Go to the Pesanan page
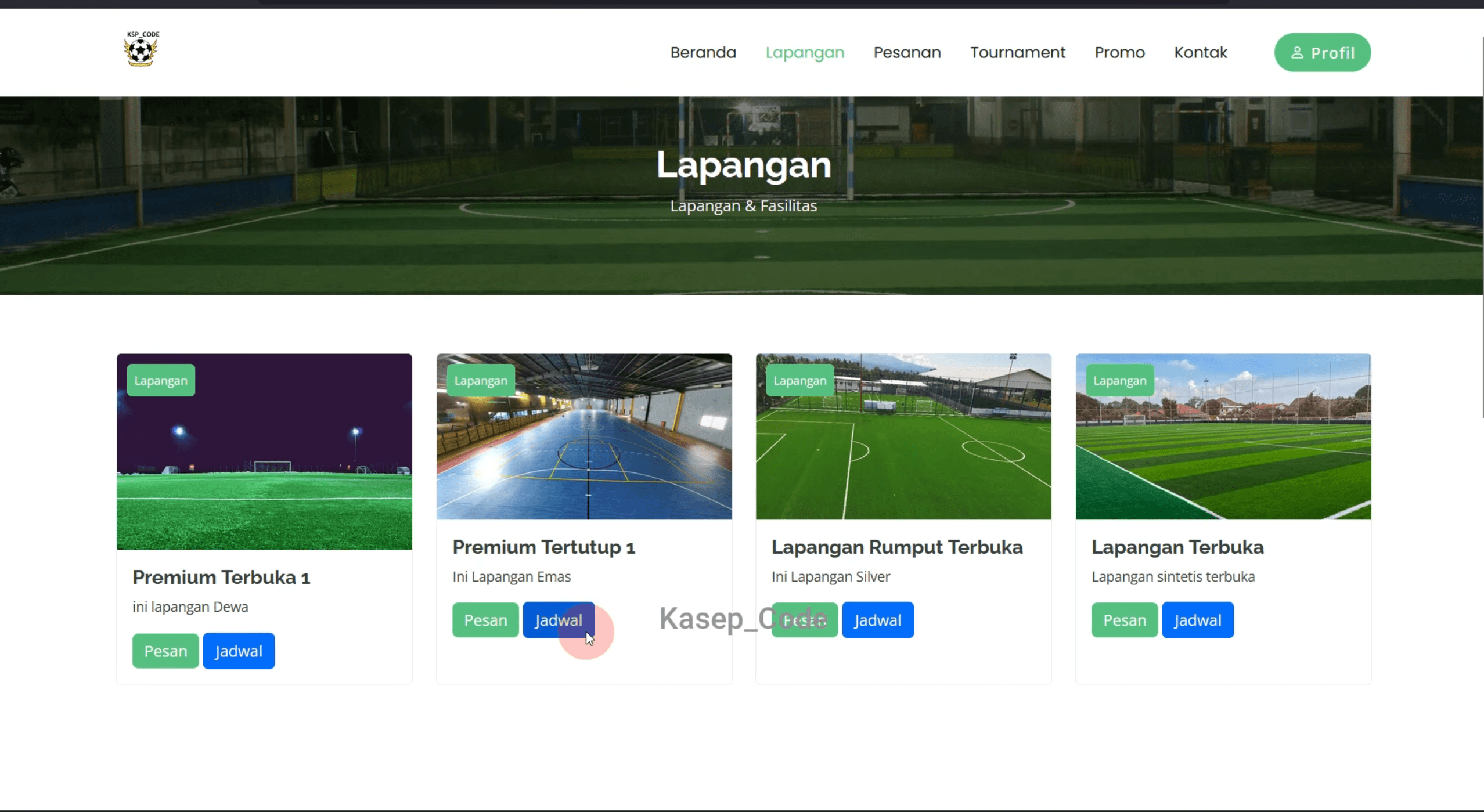 pos(907,52)
